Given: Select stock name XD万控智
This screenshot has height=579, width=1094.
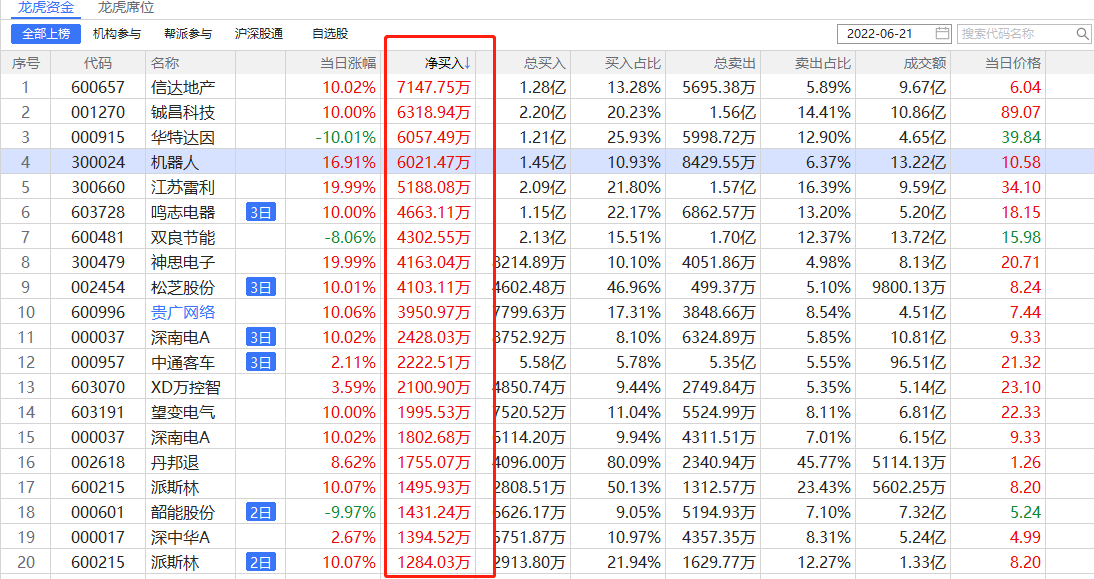Looking at the screenshot, I should coord(185,387).
